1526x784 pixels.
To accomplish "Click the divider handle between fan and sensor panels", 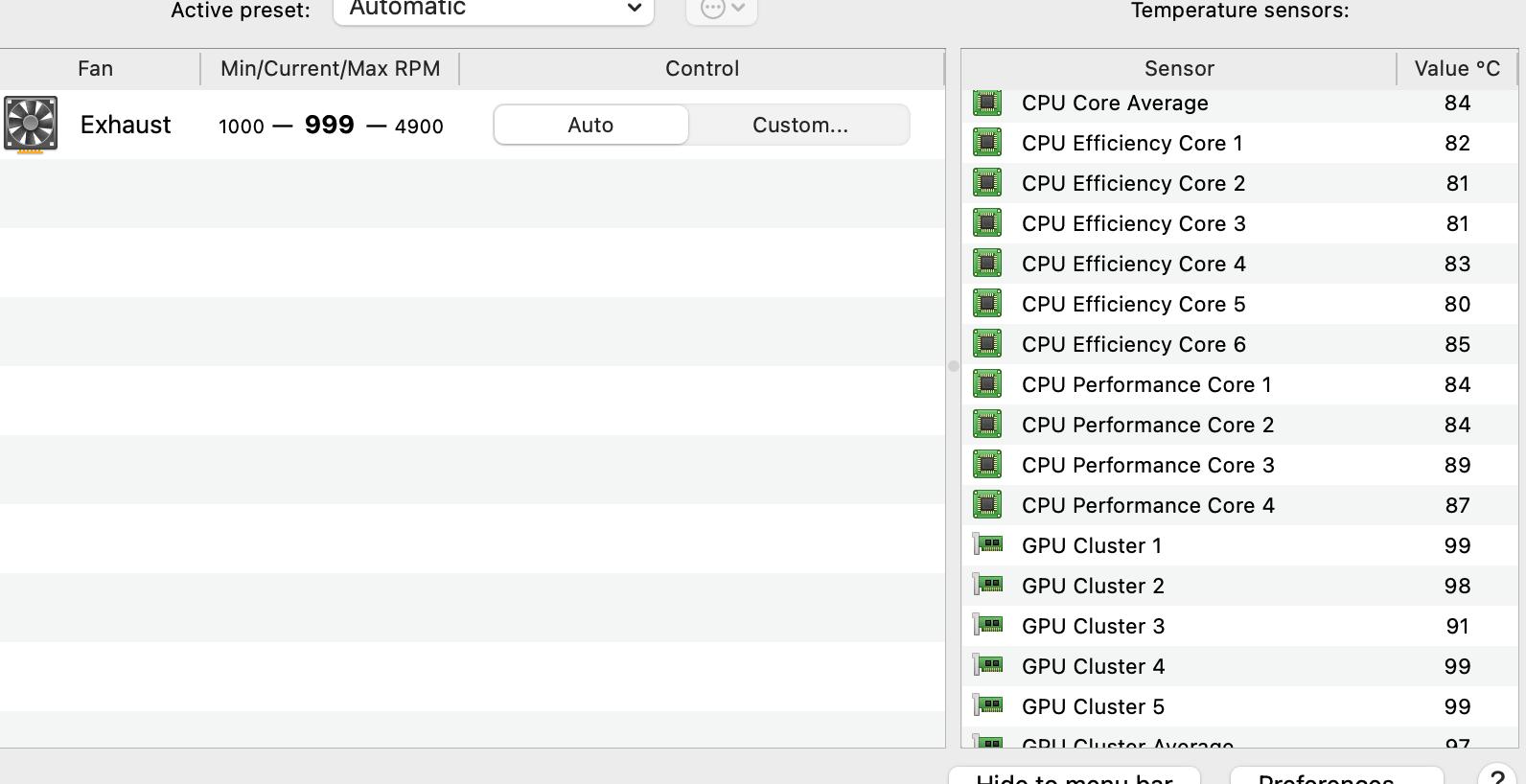I will click(954, 366).
